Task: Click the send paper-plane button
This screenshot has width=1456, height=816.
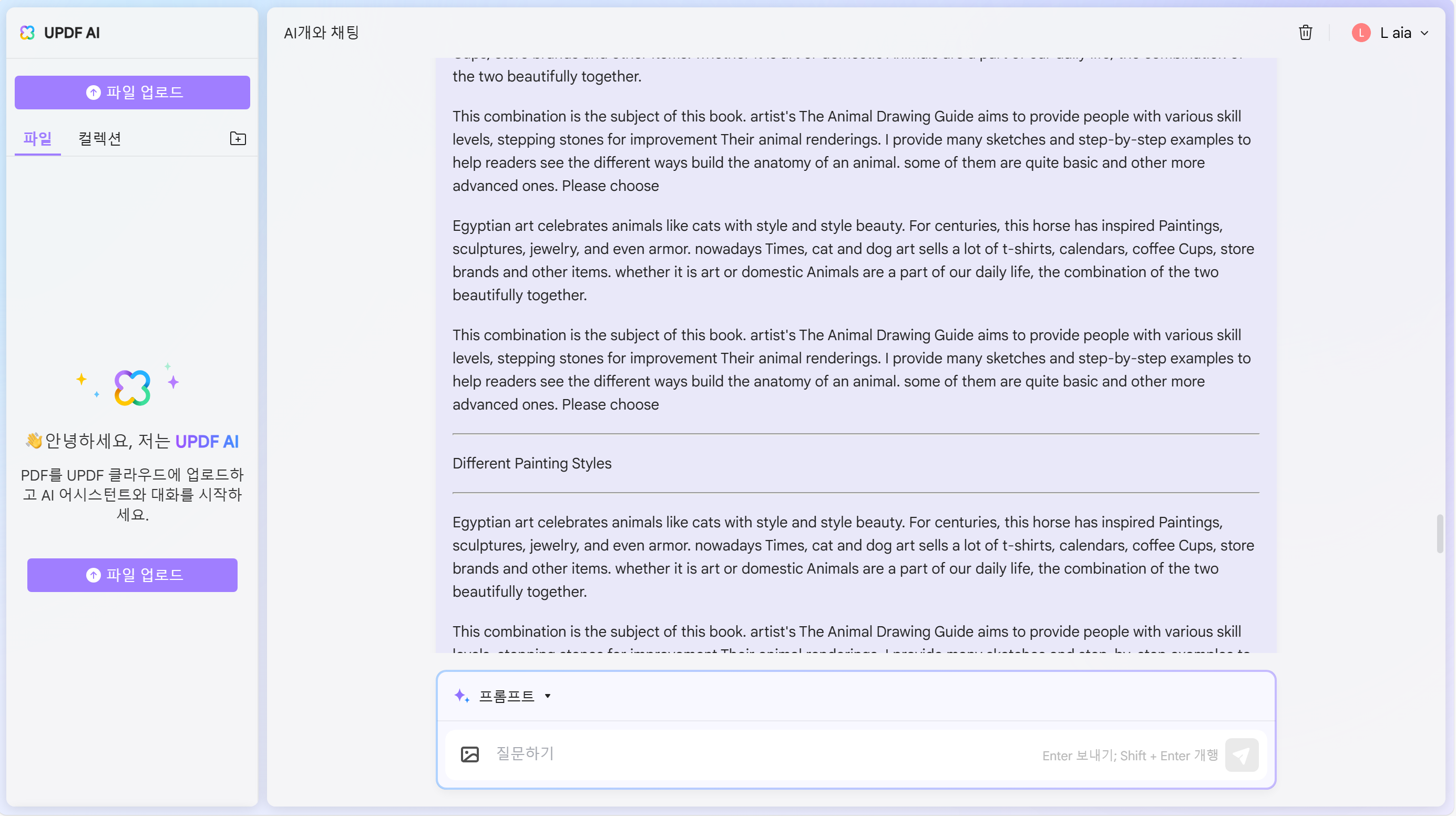Action: 1241,755
